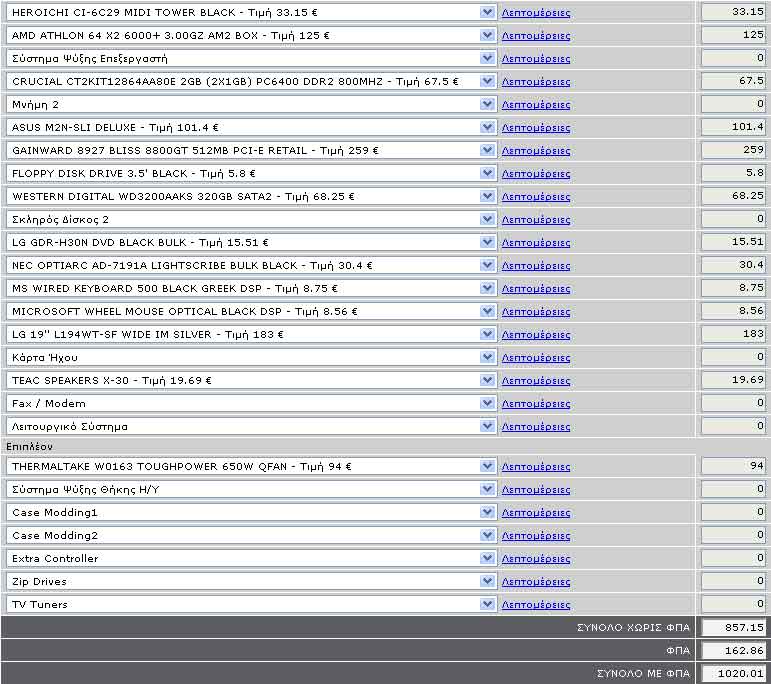Open Λεπτομέρειες link for Zip Drives row
This screenshot has height=684, width=771.
[x=536, y=582]
